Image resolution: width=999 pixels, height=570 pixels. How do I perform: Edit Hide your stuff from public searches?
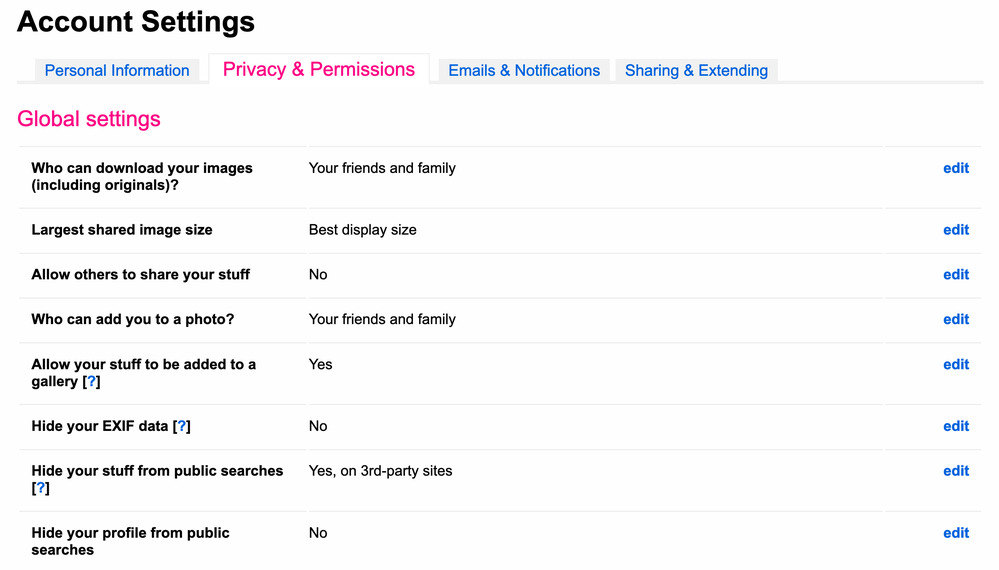[955, 471]
